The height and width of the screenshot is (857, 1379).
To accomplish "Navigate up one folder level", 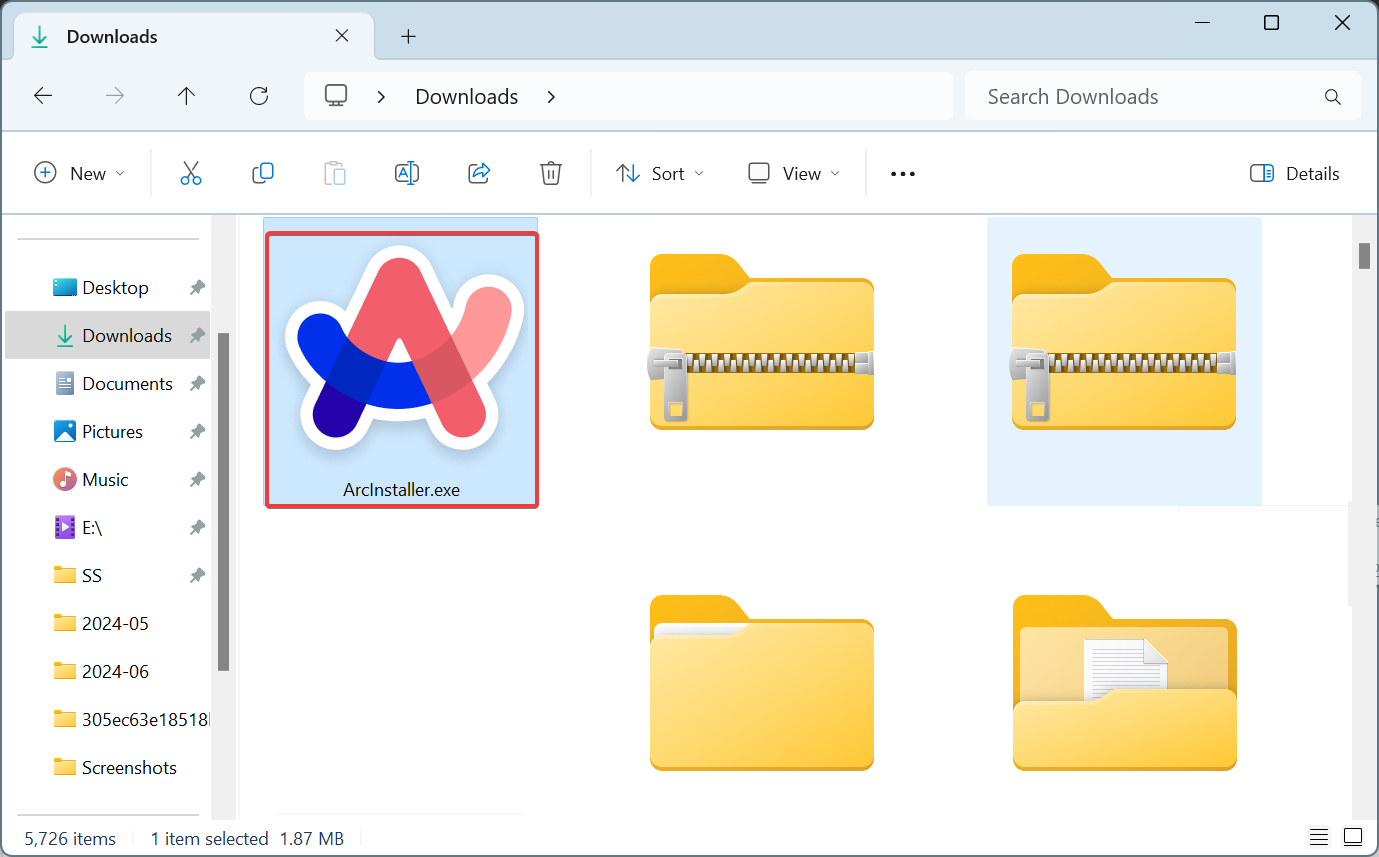I will click(187, 96).
